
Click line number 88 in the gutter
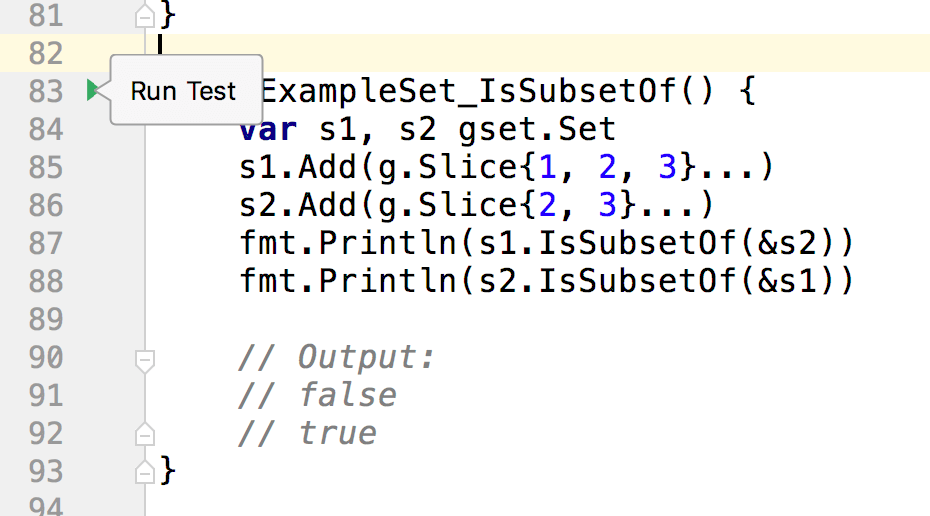click(x=46, y=281)
